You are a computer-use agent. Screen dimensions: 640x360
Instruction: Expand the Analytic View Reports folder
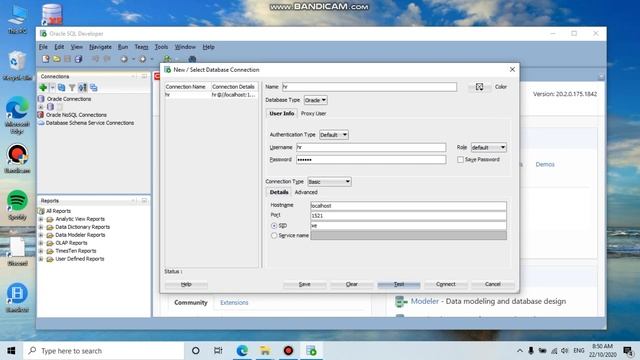click(41, 219)
